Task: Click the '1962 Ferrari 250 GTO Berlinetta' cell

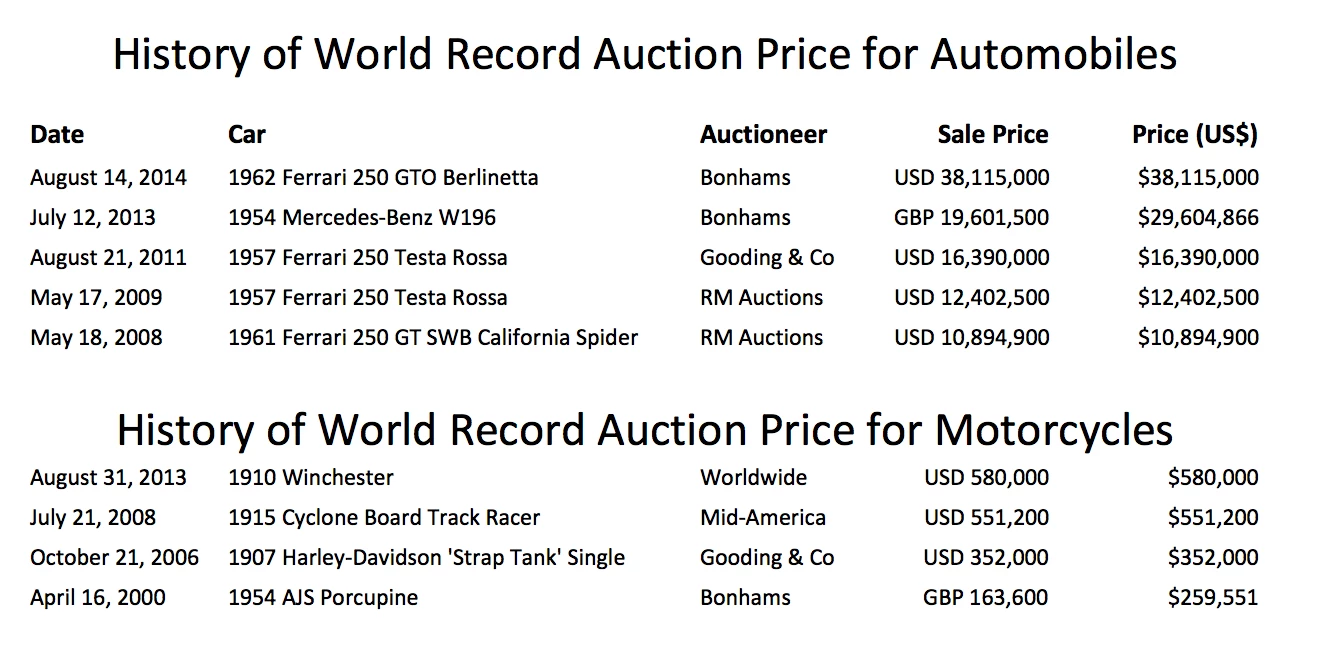Action: (383, 178)
